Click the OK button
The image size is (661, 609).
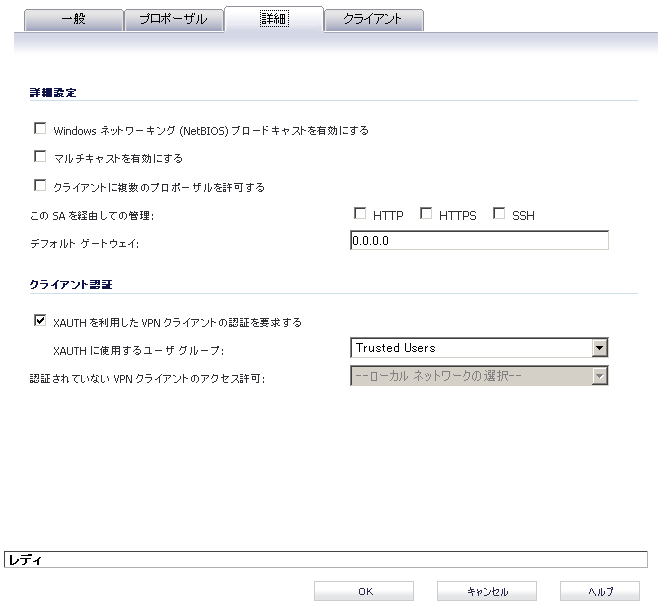[x=364, y=591]
